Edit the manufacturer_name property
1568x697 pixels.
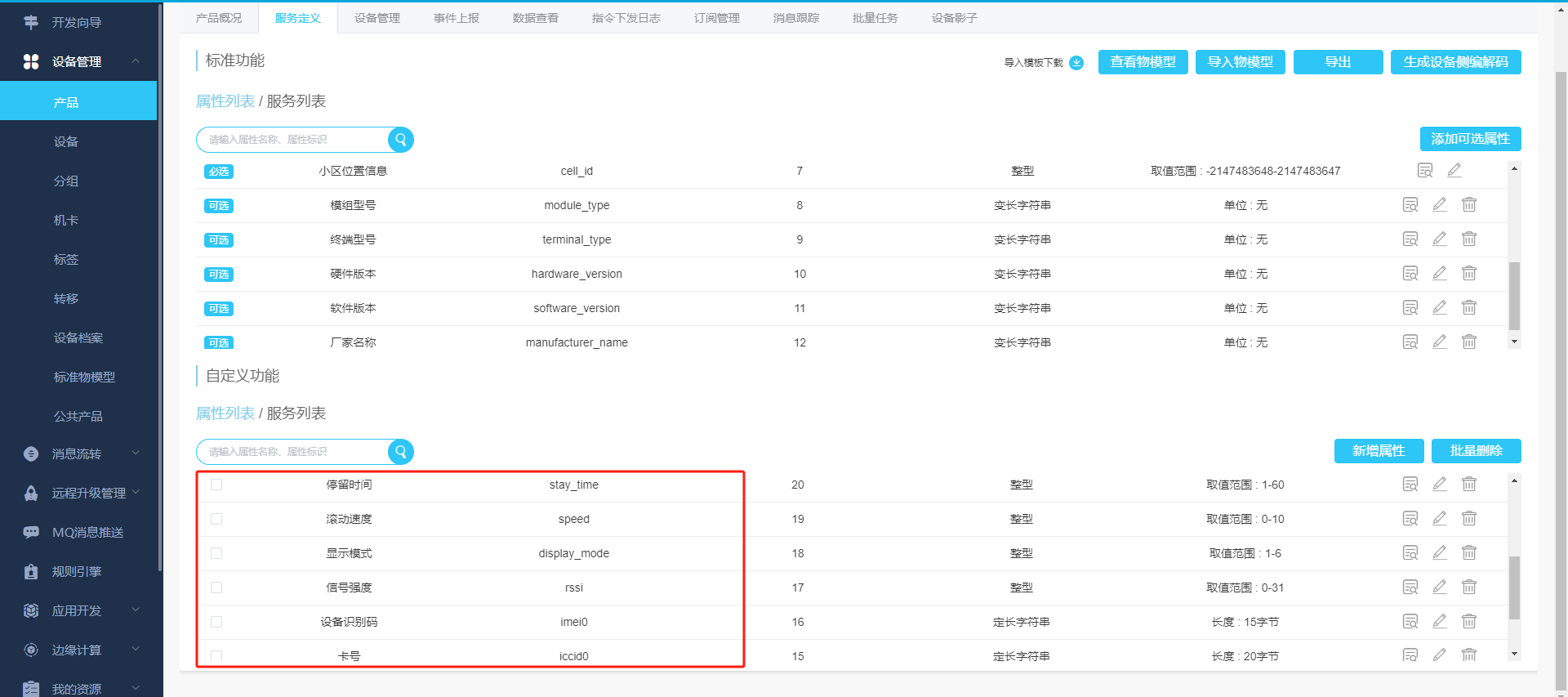(x=1440, y=342)
